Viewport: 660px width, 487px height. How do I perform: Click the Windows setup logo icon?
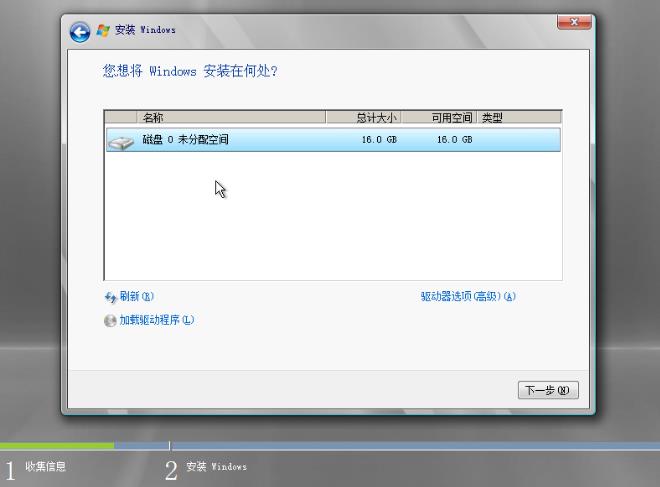102,30
